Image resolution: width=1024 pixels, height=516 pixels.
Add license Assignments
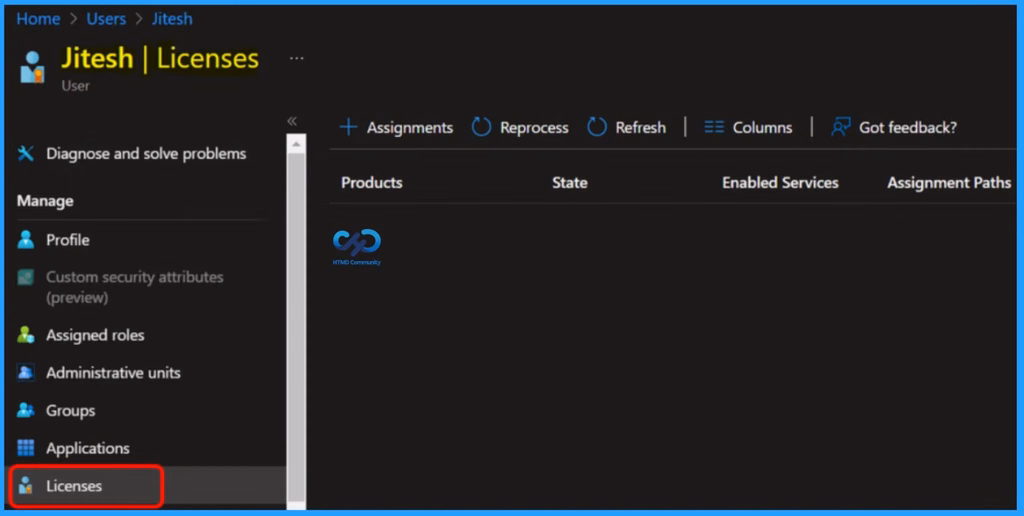click(409, 127)
